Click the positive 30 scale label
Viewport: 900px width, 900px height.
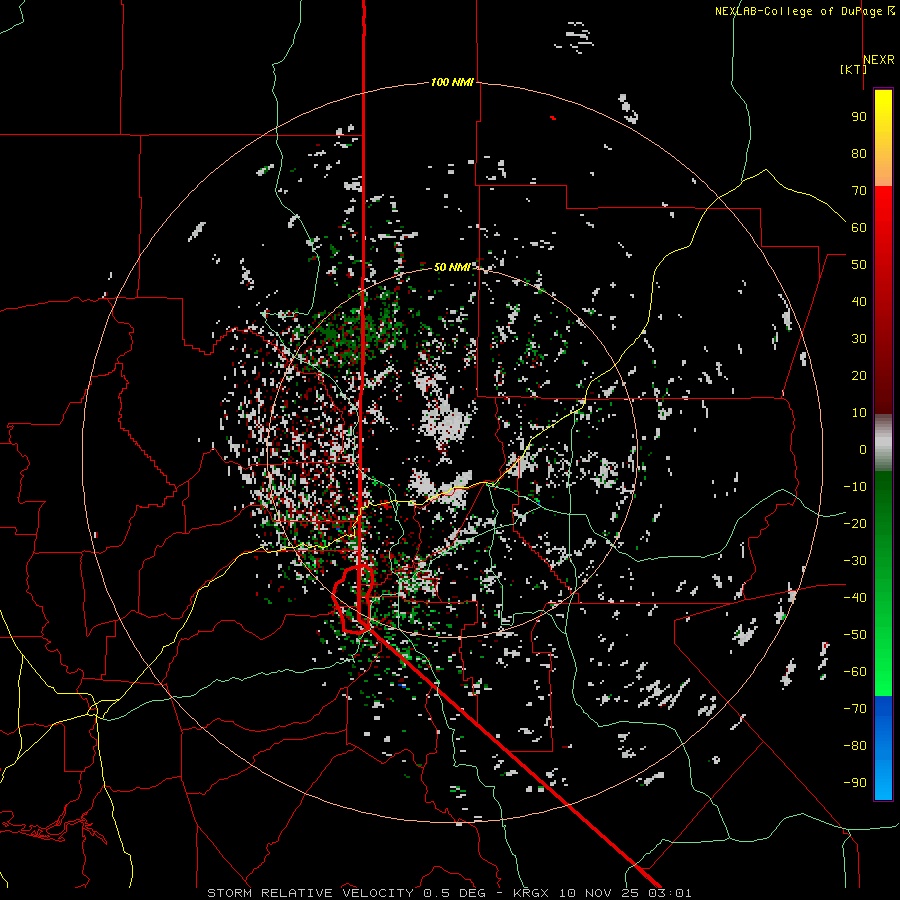tap(859, 339)
